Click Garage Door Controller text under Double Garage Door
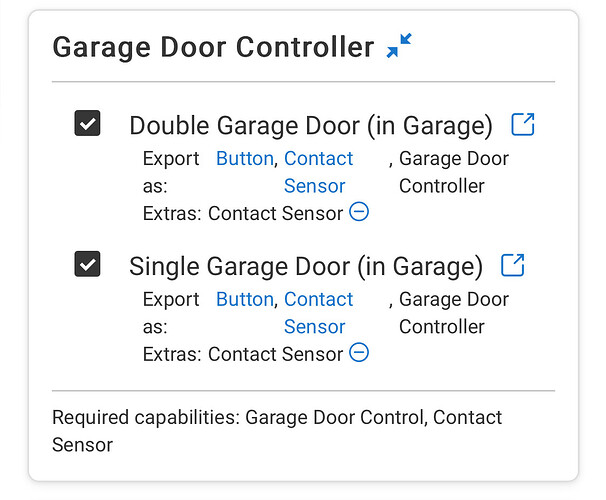Viewport: 606px width, 500px height. coord(454,172)
